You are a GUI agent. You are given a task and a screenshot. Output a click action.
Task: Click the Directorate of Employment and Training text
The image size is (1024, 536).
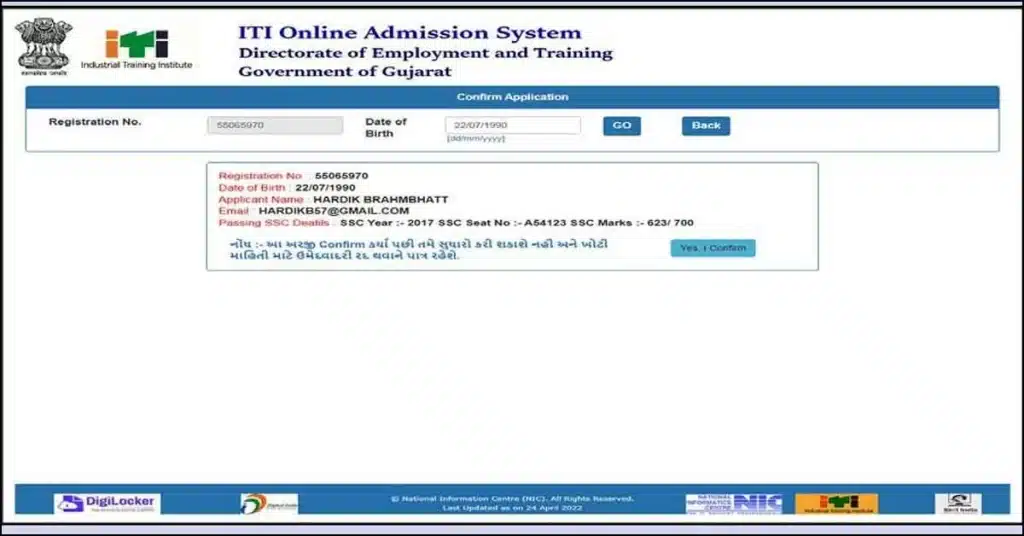426,53
